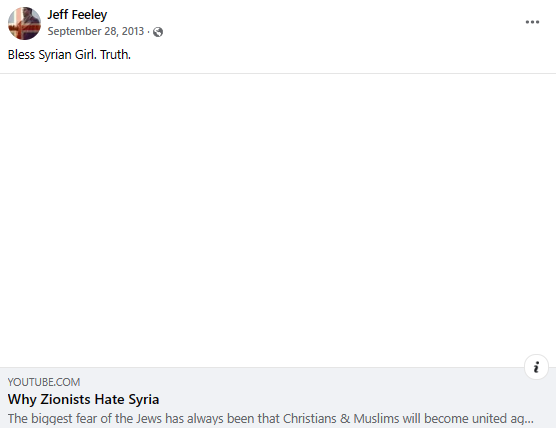Image resolution: width=556 pixels, height=428 pixels.
Task: Click the word "Truth." in the post
Action: coord(116,55)
